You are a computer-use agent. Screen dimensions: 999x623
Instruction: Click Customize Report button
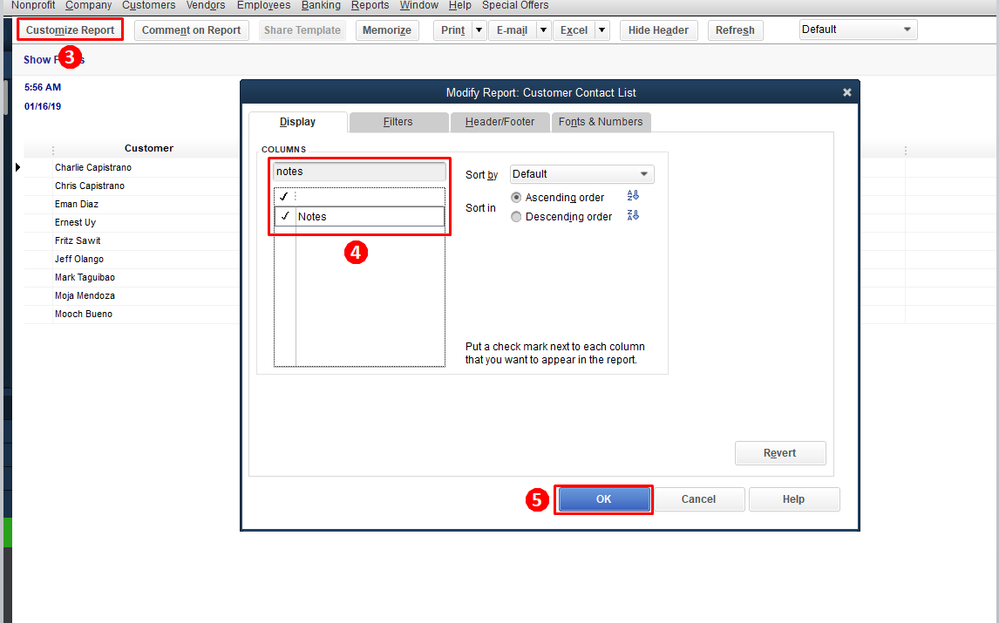coord(70,30)
